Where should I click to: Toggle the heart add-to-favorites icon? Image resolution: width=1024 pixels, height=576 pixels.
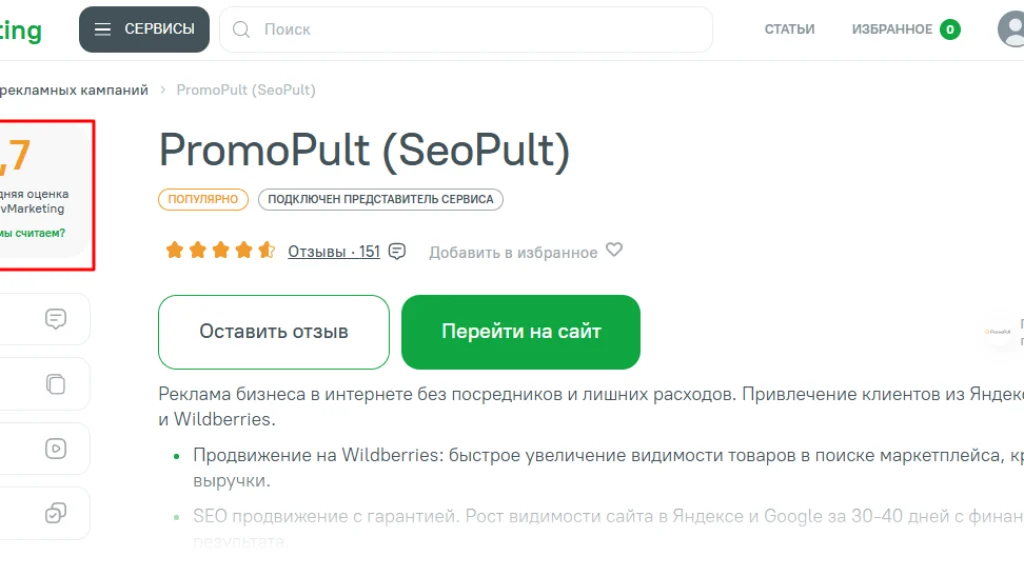(x=614, y=250)
